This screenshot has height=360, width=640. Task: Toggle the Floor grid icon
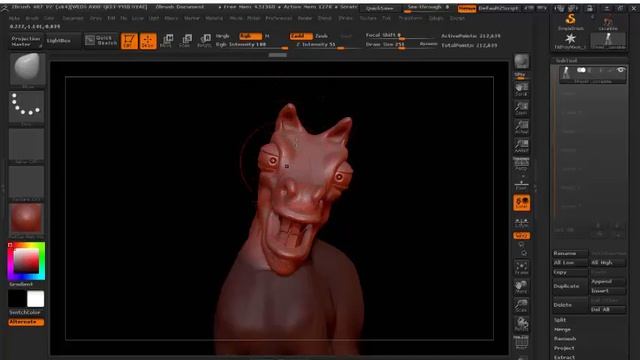click(x=522, y=184)
